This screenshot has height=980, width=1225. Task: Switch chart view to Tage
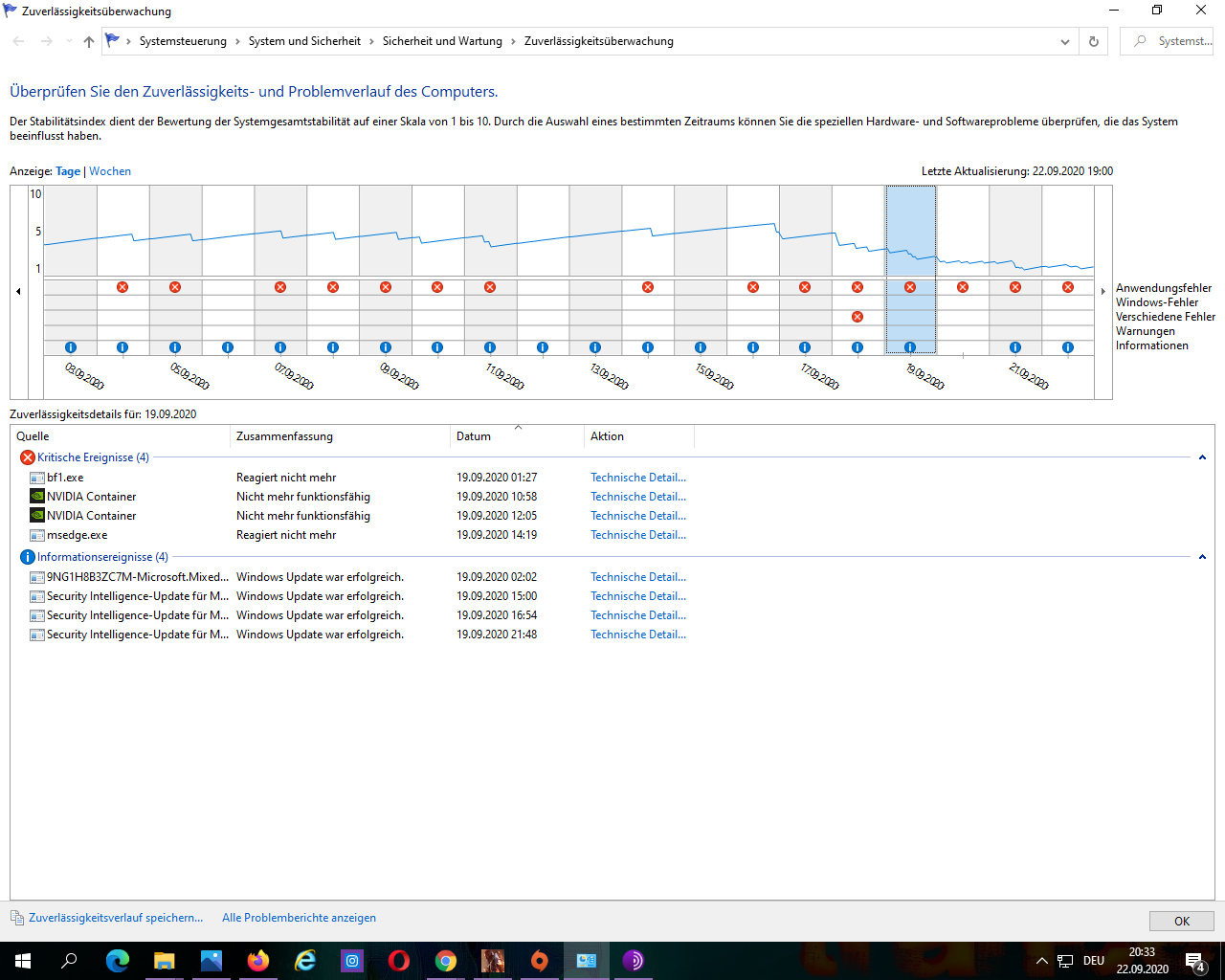coord(68,171)
